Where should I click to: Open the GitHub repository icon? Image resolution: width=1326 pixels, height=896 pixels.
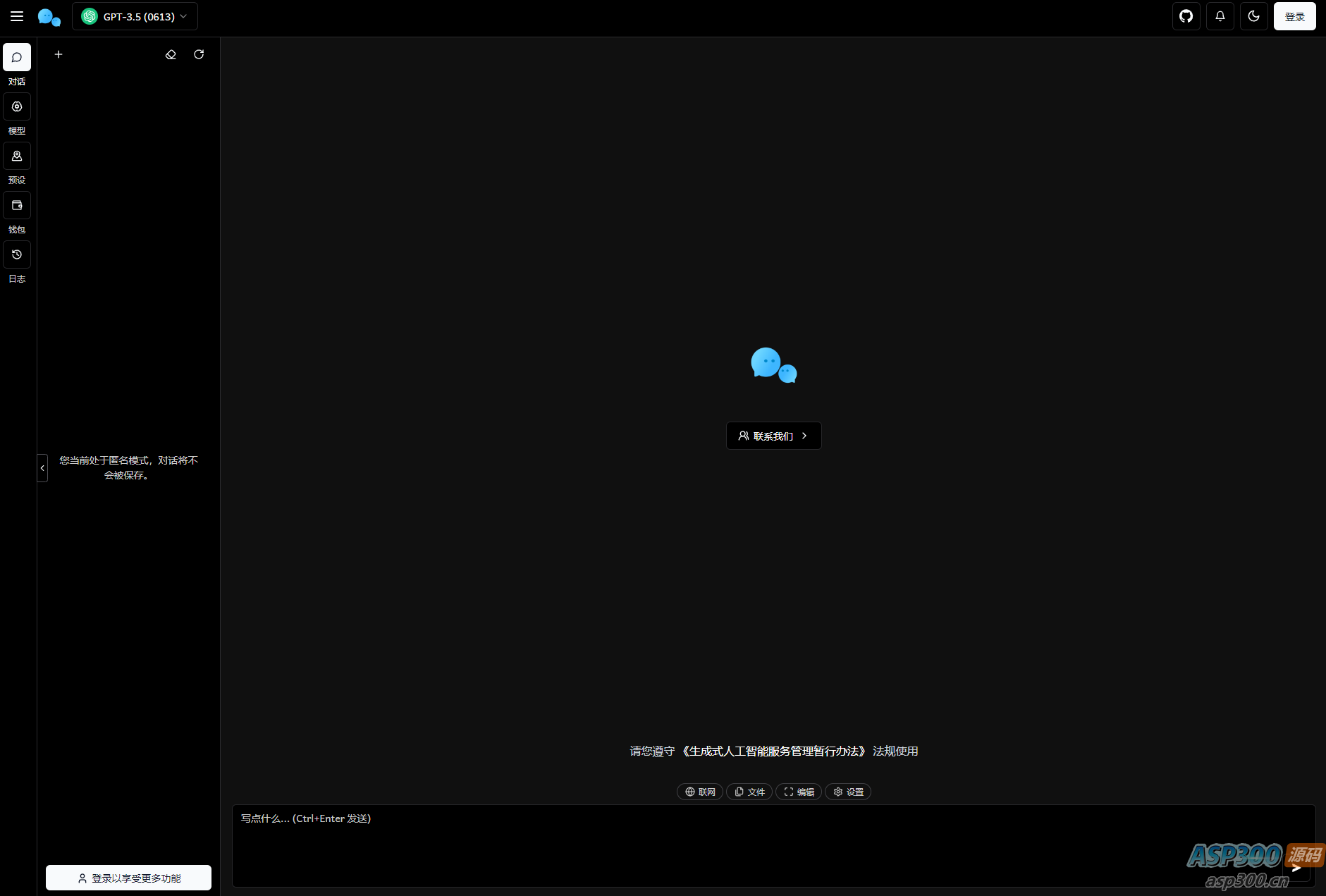(x=1186, y=16)
